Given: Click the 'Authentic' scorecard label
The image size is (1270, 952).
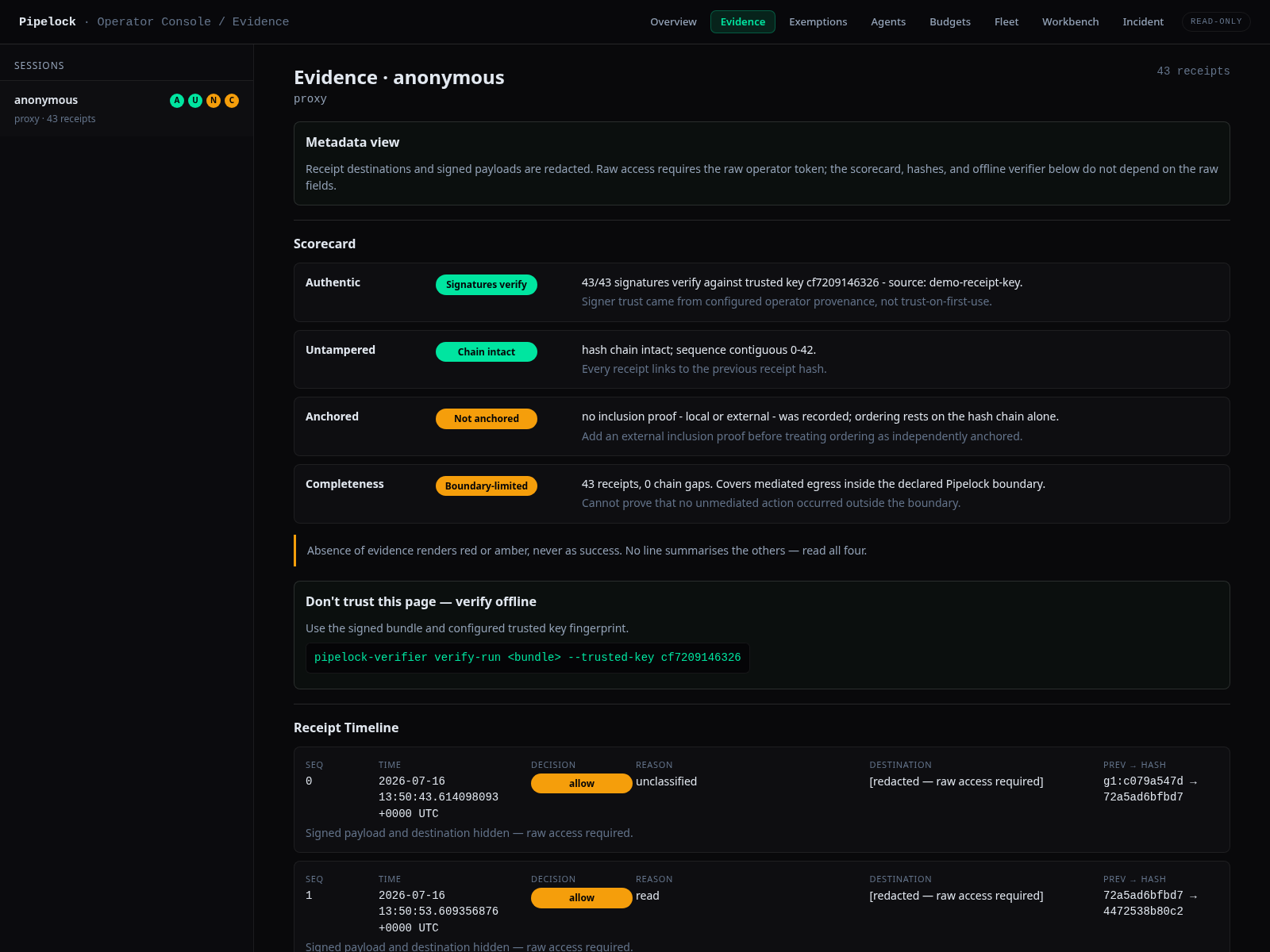Looking at the screenshot, I should tap(333, 282).
